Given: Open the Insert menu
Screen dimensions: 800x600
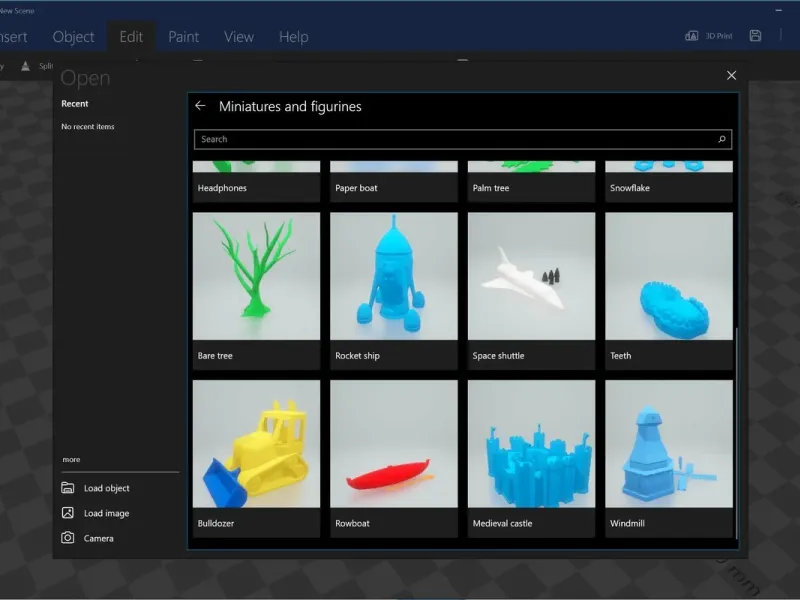Looking at the screenshot, I should click(x=13, y=37).
